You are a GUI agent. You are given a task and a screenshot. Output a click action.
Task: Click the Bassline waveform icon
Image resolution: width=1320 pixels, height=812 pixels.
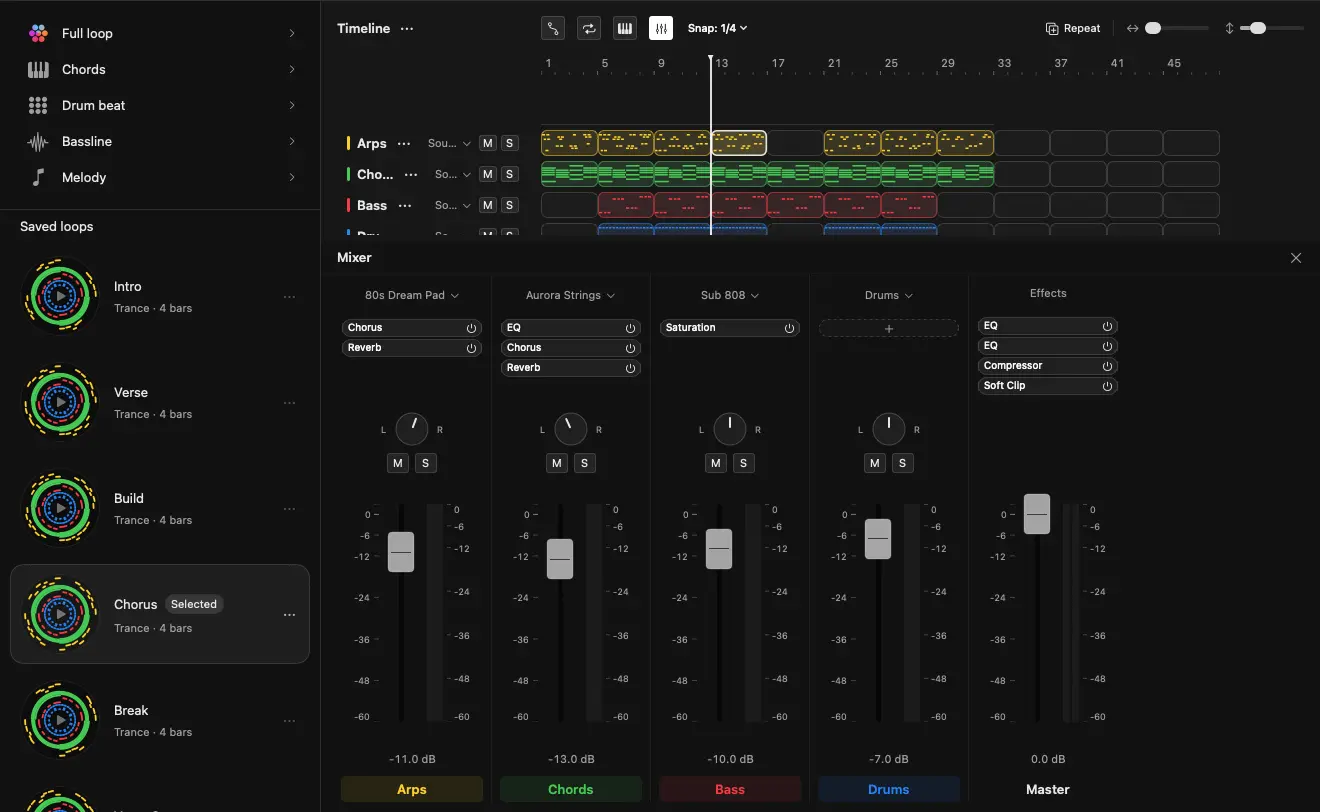(x=38, y=141)
